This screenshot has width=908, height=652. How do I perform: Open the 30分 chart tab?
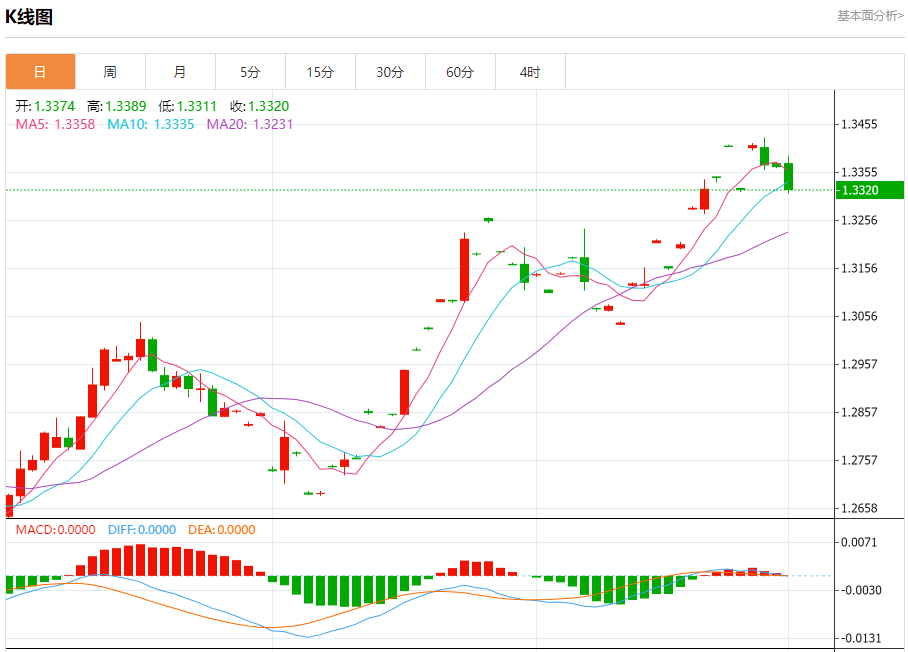click(x=390, y=72)
